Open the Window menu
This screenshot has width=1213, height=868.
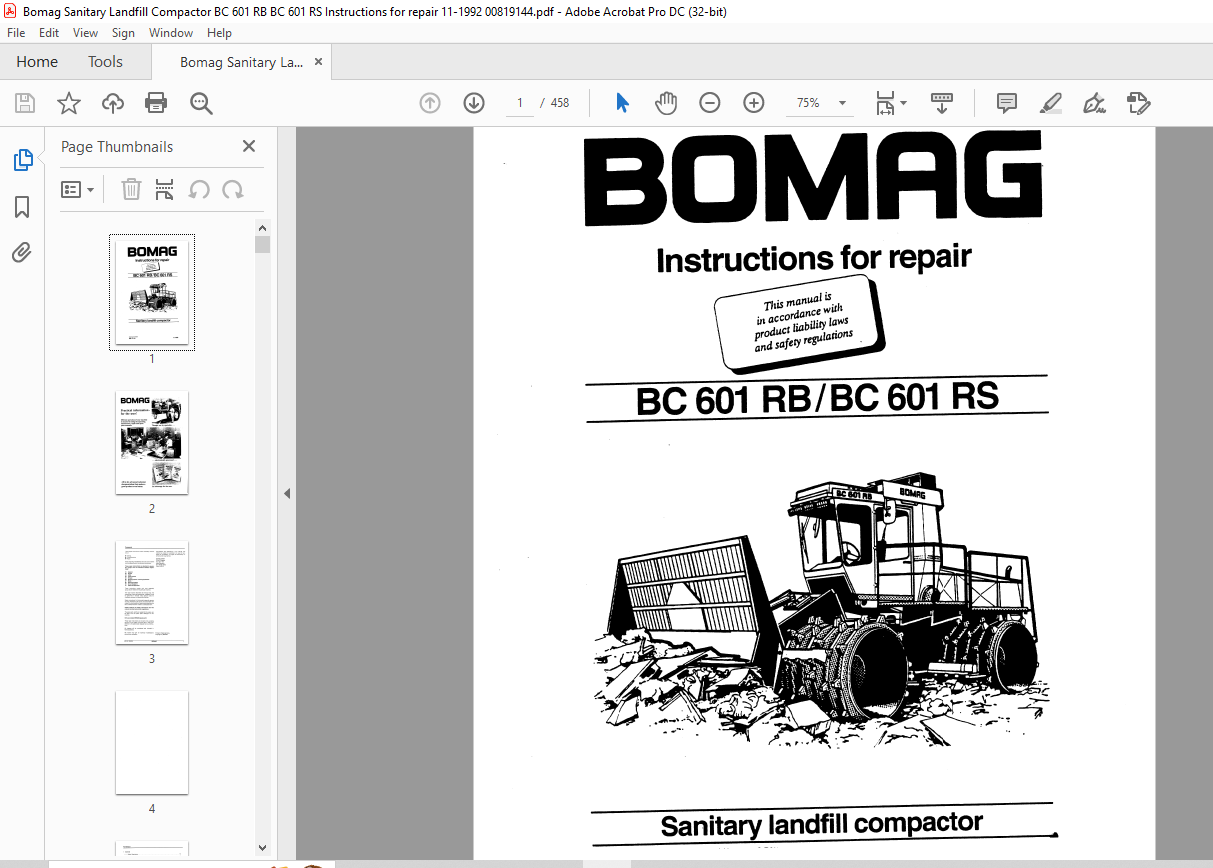171,33
